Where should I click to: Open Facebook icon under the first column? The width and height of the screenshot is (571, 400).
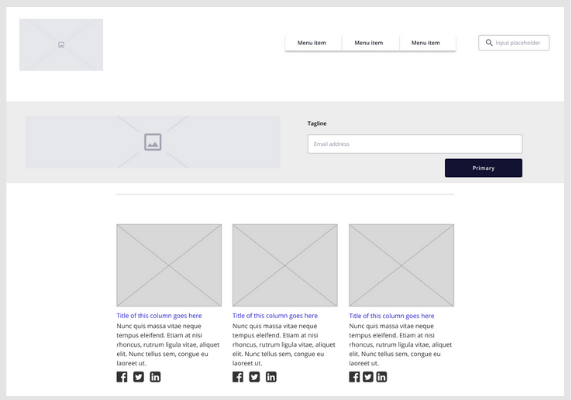coord(122,377)
